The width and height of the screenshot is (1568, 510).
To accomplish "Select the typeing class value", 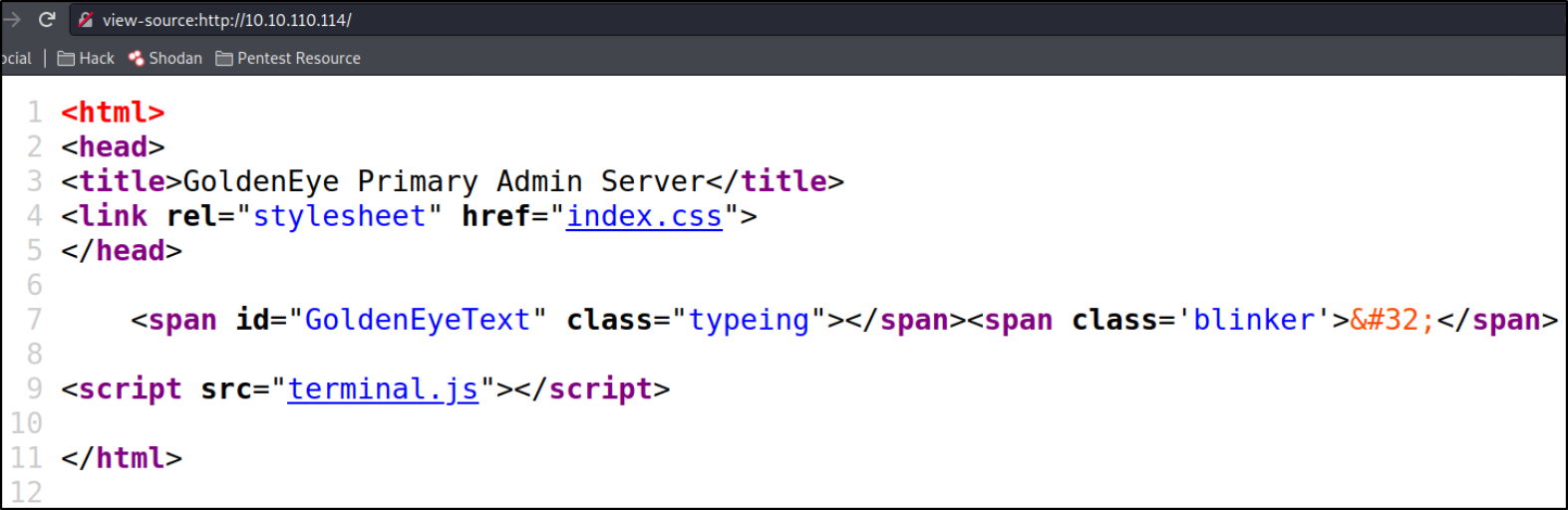I will click(750, 320).
